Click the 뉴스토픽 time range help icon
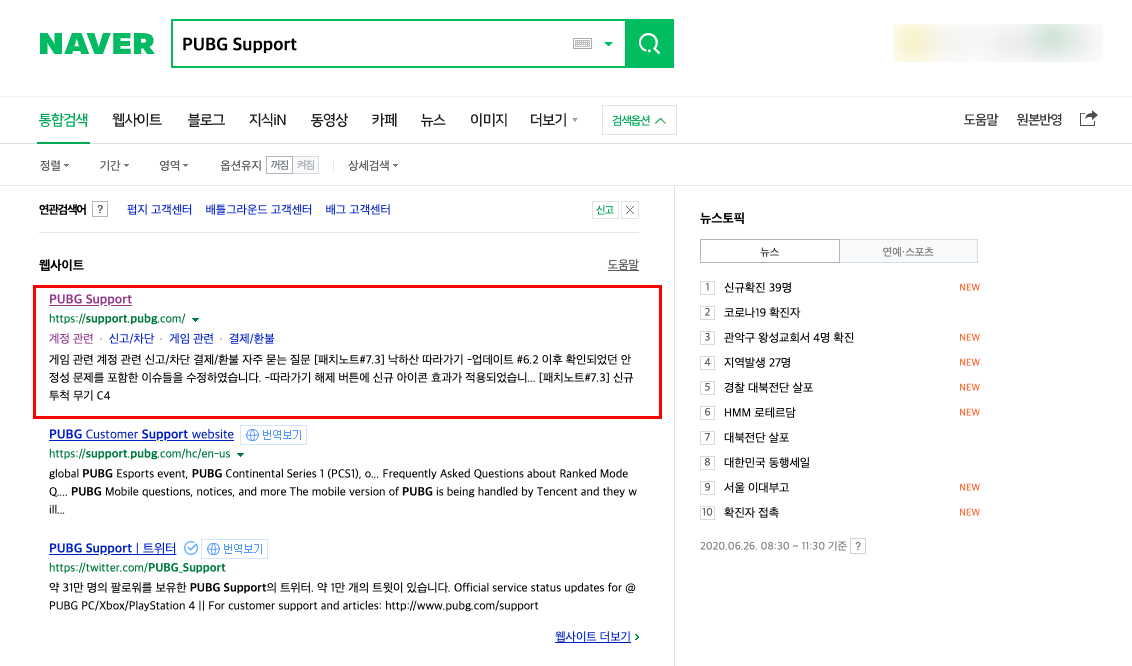The image size is (1132, 666). (x=858, y=546)
